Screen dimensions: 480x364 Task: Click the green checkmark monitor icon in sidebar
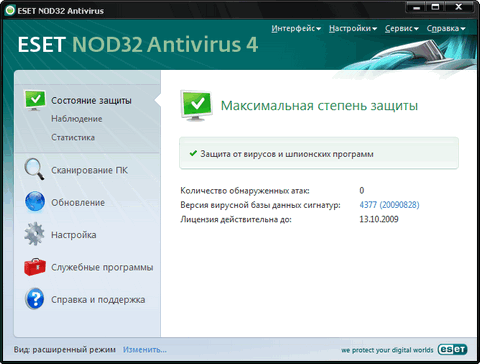[35, 100]
